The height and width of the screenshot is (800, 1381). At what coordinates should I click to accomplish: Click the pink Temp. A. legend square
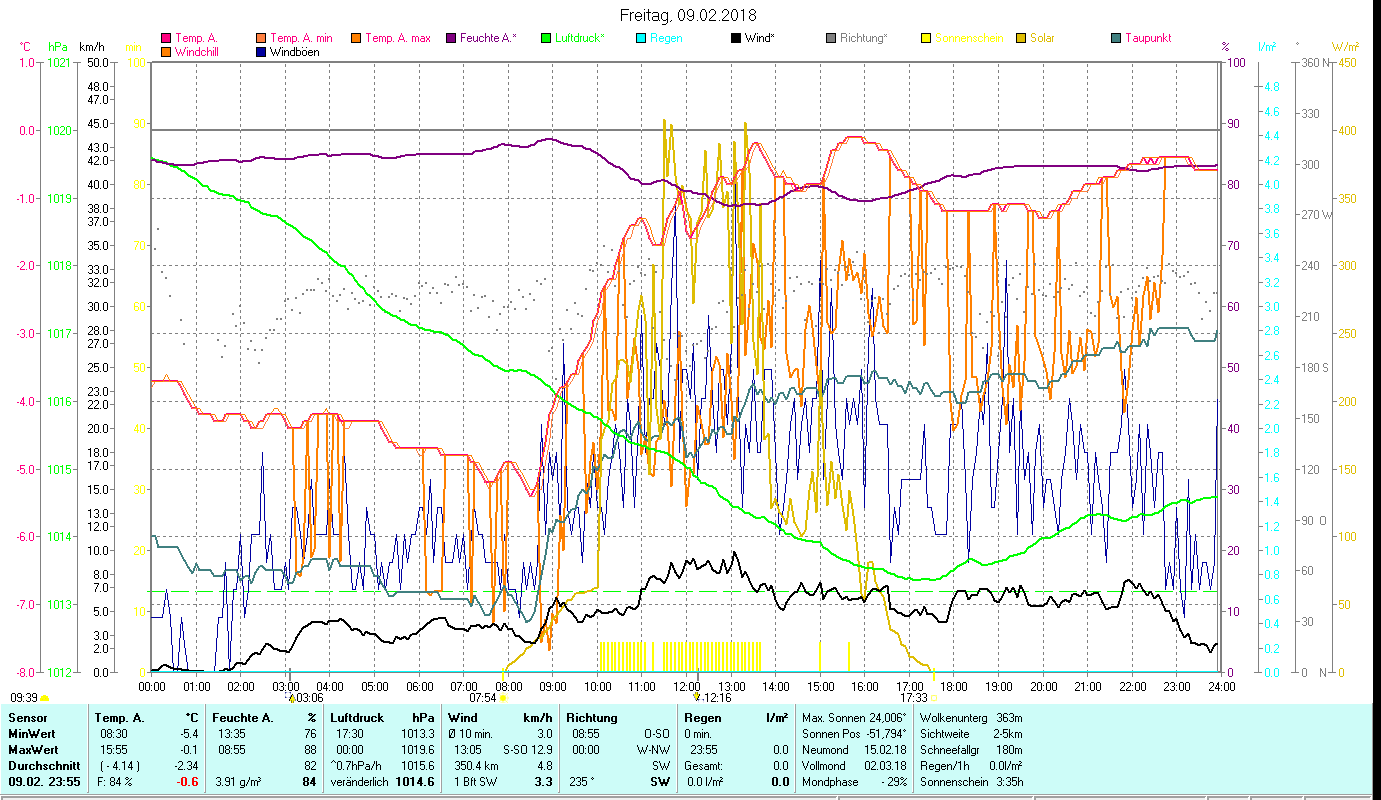click(x=166, y=38)
